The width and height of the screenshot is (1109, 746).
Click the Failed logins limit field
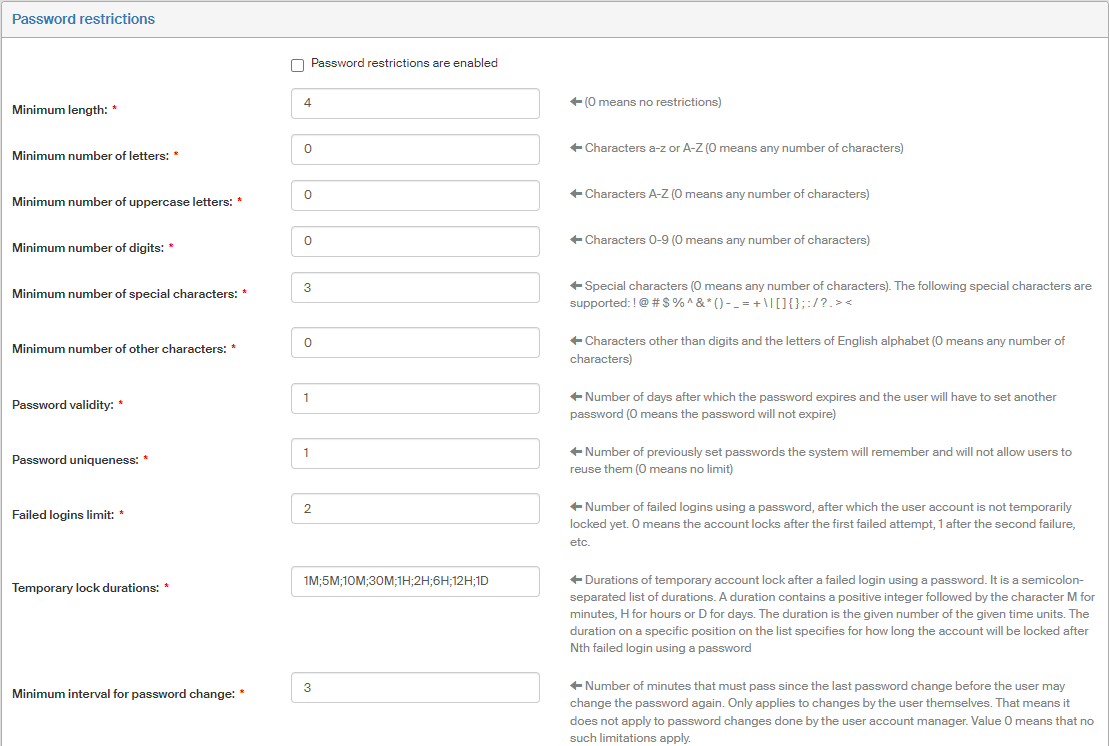(415, 508)
